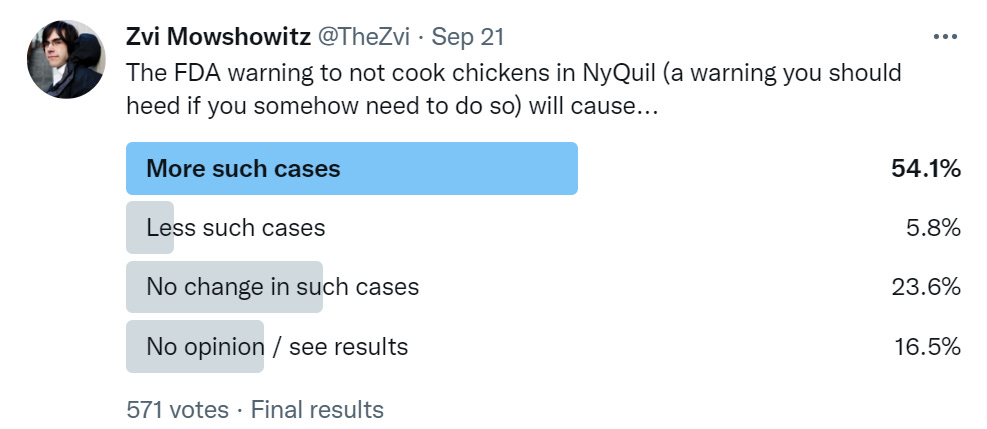Click the Final results label

[317, 410]
